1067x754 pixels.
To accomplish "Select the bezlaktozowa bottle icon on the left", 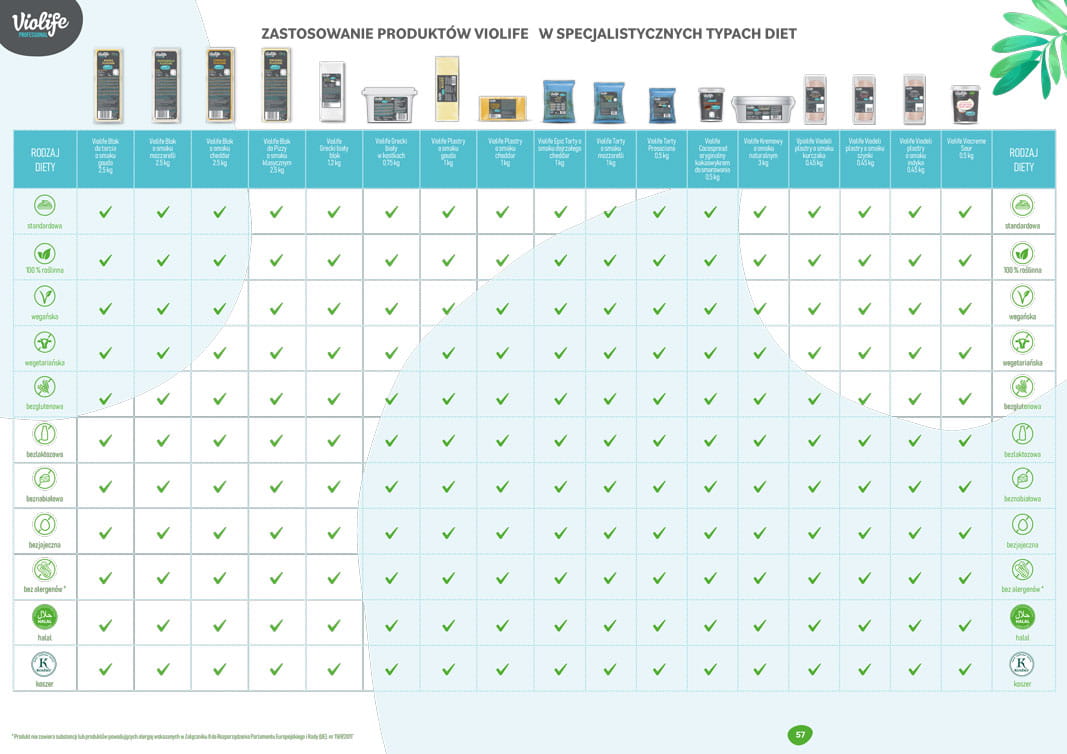I will coord(44,433).
